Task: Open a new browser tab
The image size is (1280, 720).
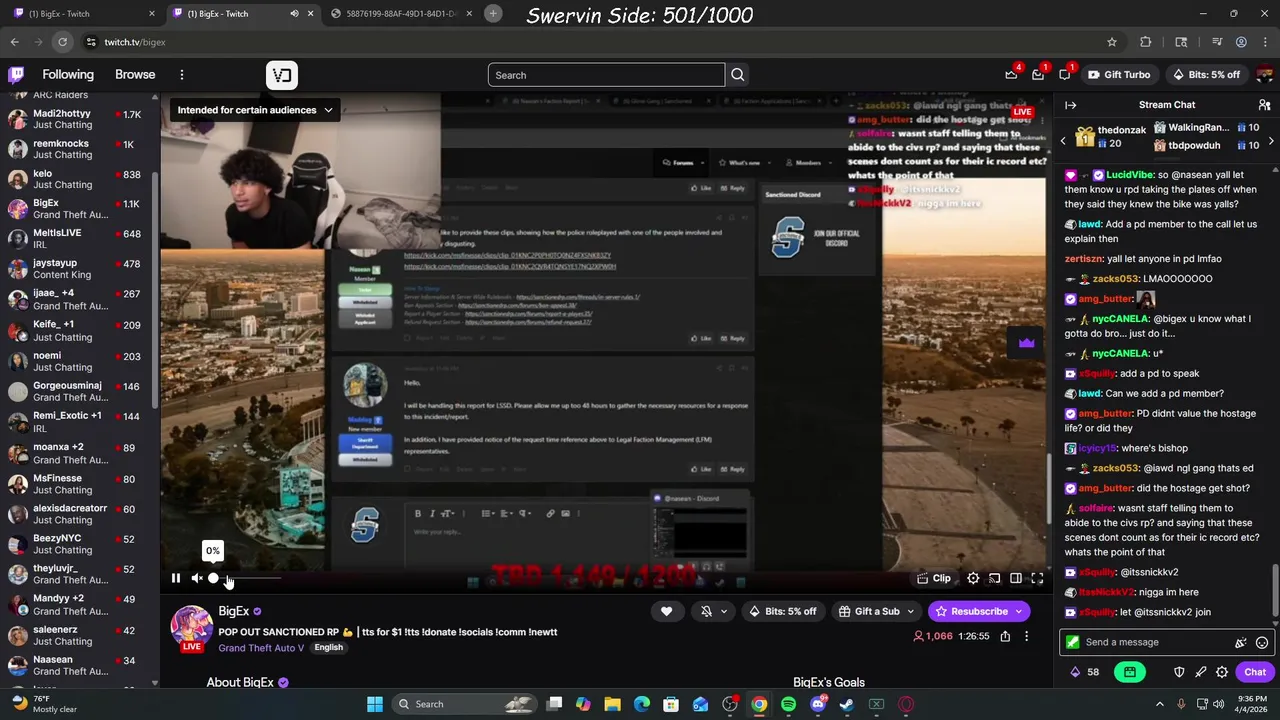Action: 493,13
